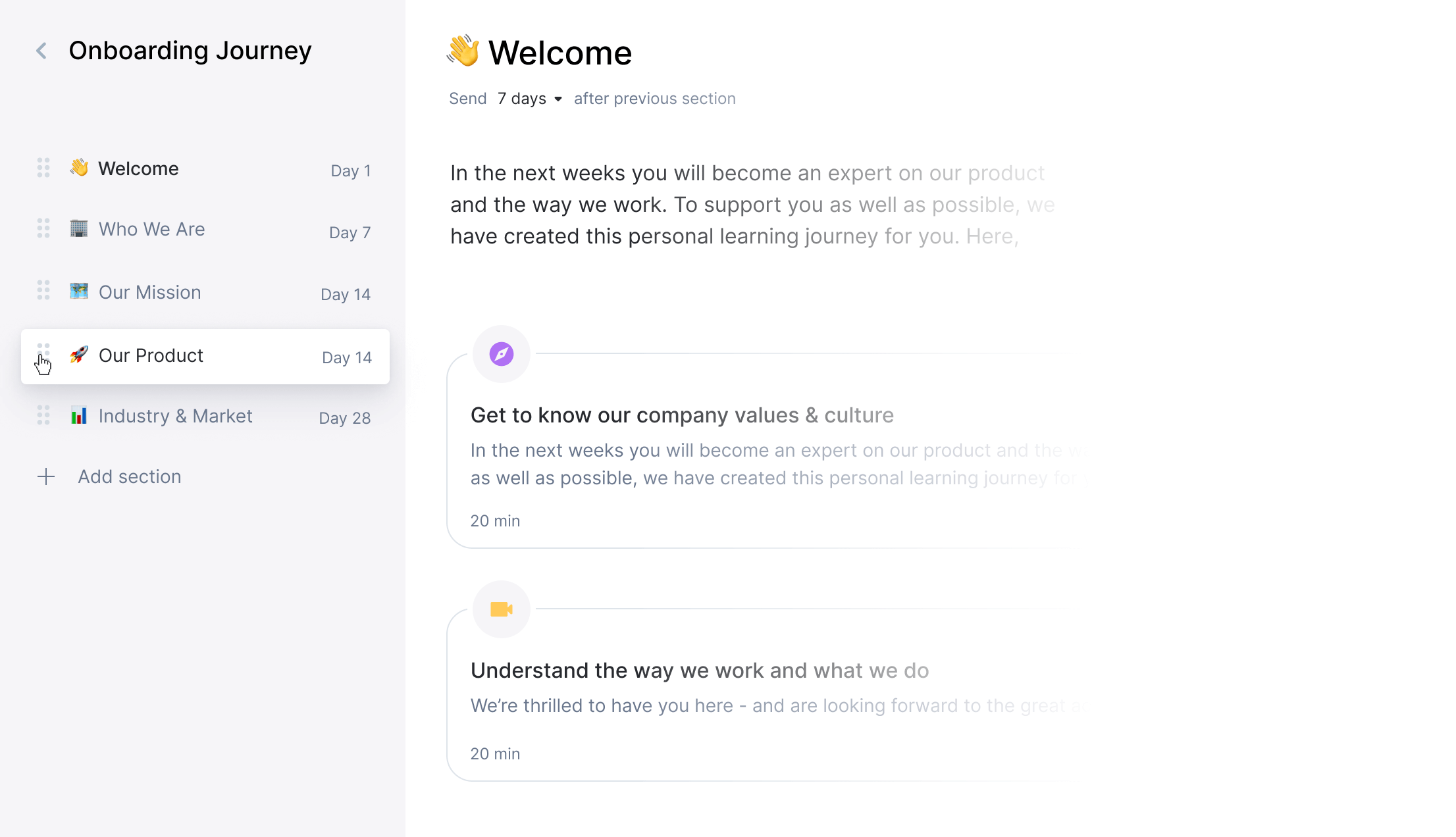Click the waving hand emoji beside Welcome heading

[463, 51]
